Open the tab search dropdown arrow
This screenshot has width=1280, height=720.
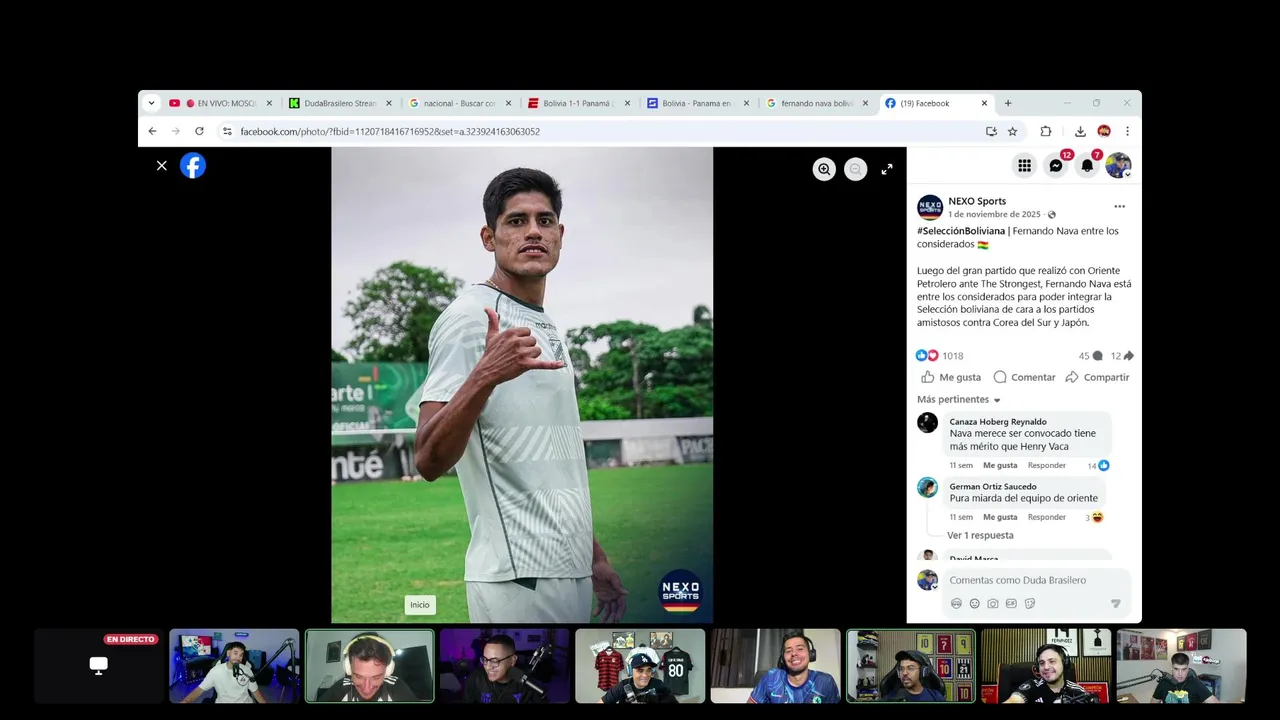point(152,103)
